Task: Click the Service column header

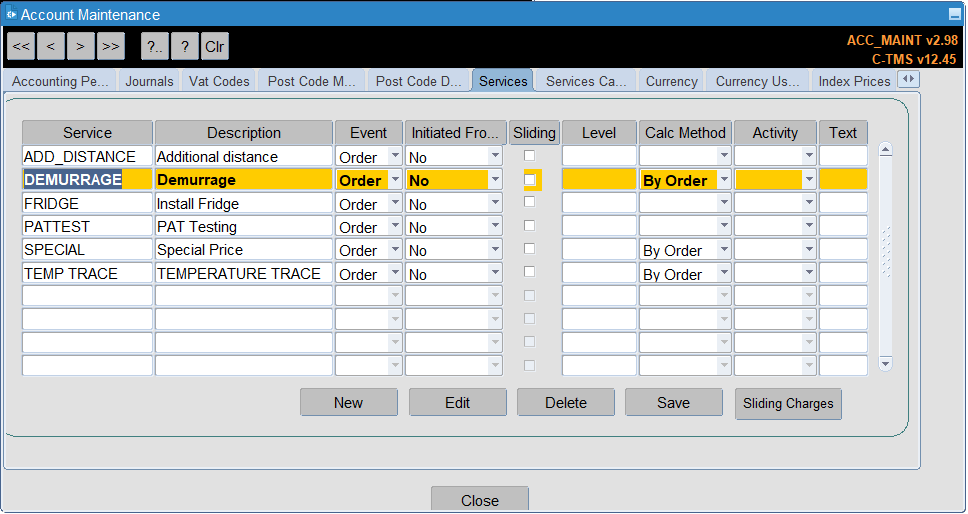Action: click(87, 133)
